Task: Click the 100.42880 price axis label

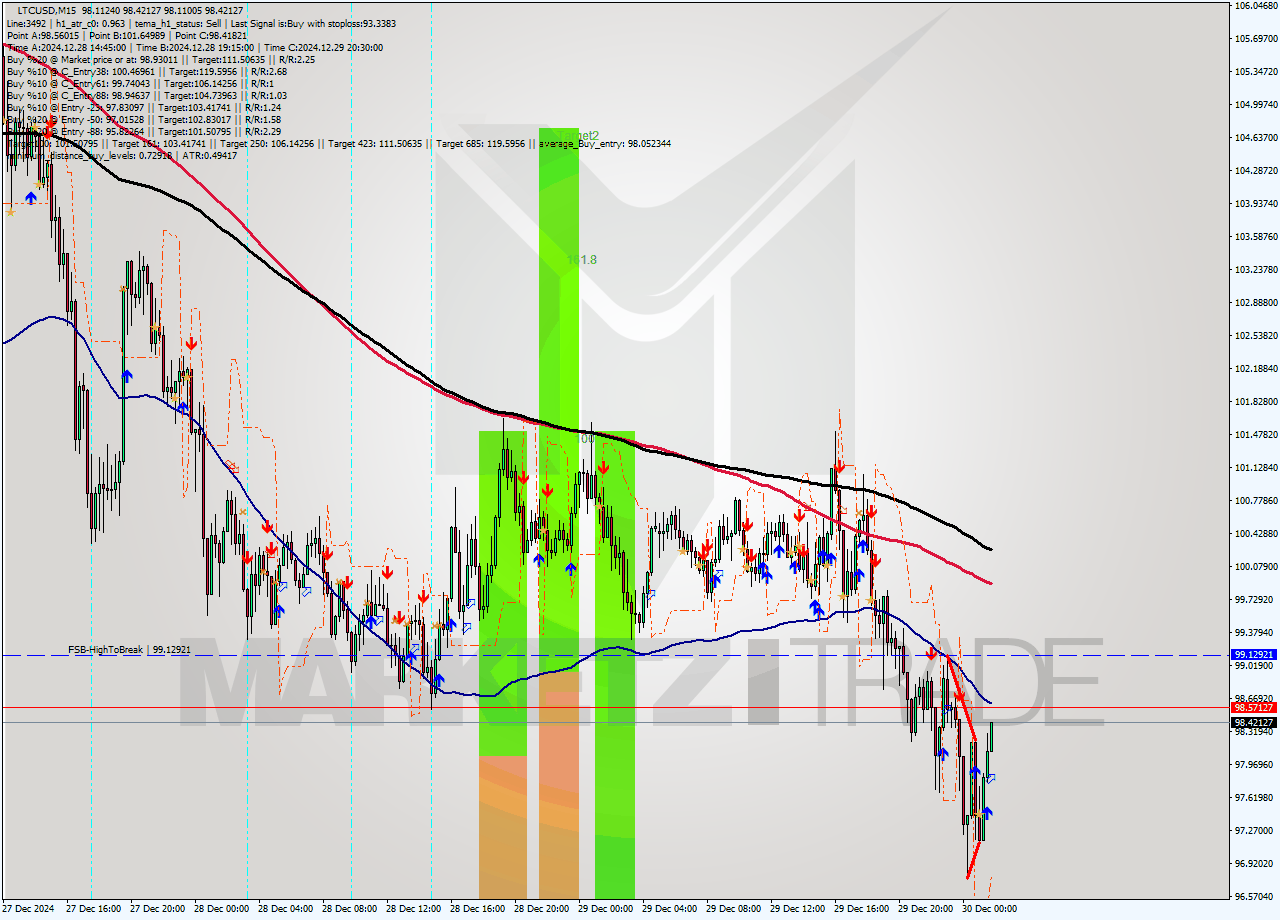Action: tap(1255, 533)
